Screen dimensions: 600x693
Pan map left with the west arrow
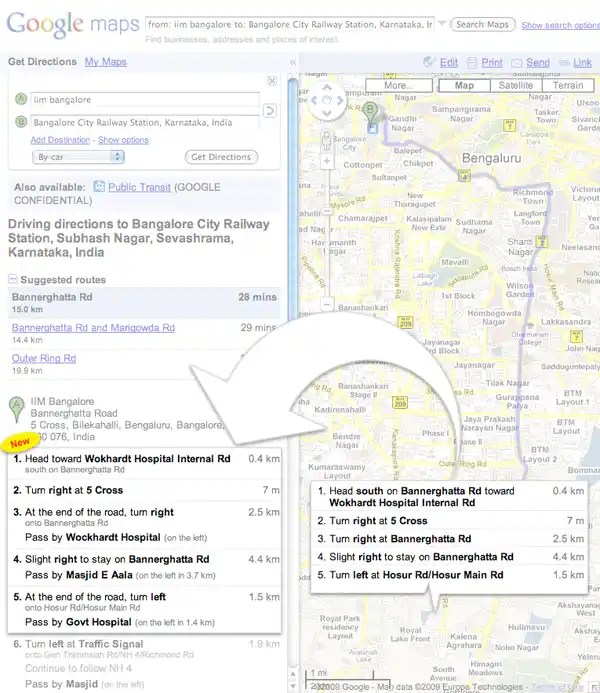[x=314, y=100]
